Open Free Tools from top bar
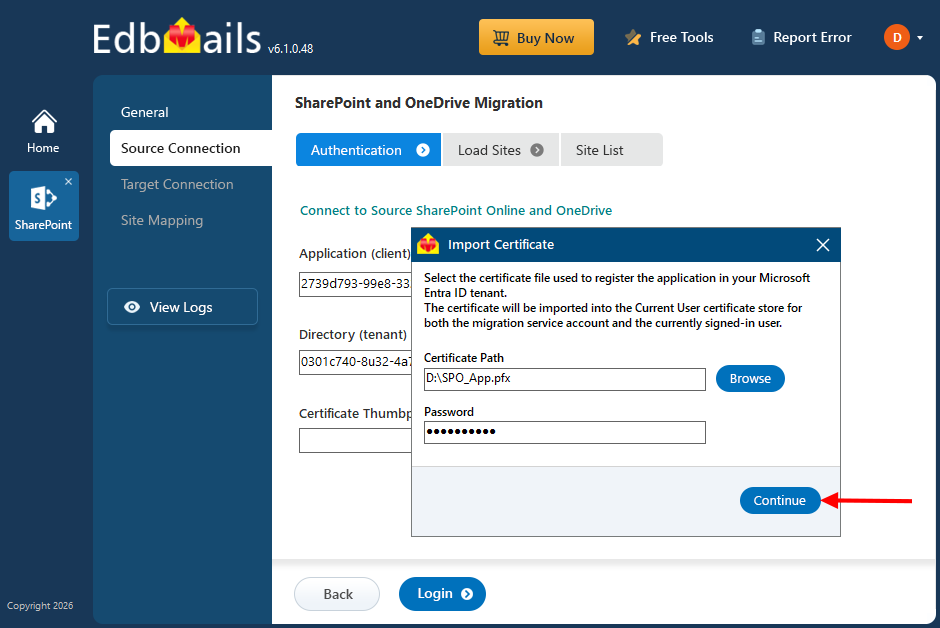The image size is (940, 628). coord(669,38)
